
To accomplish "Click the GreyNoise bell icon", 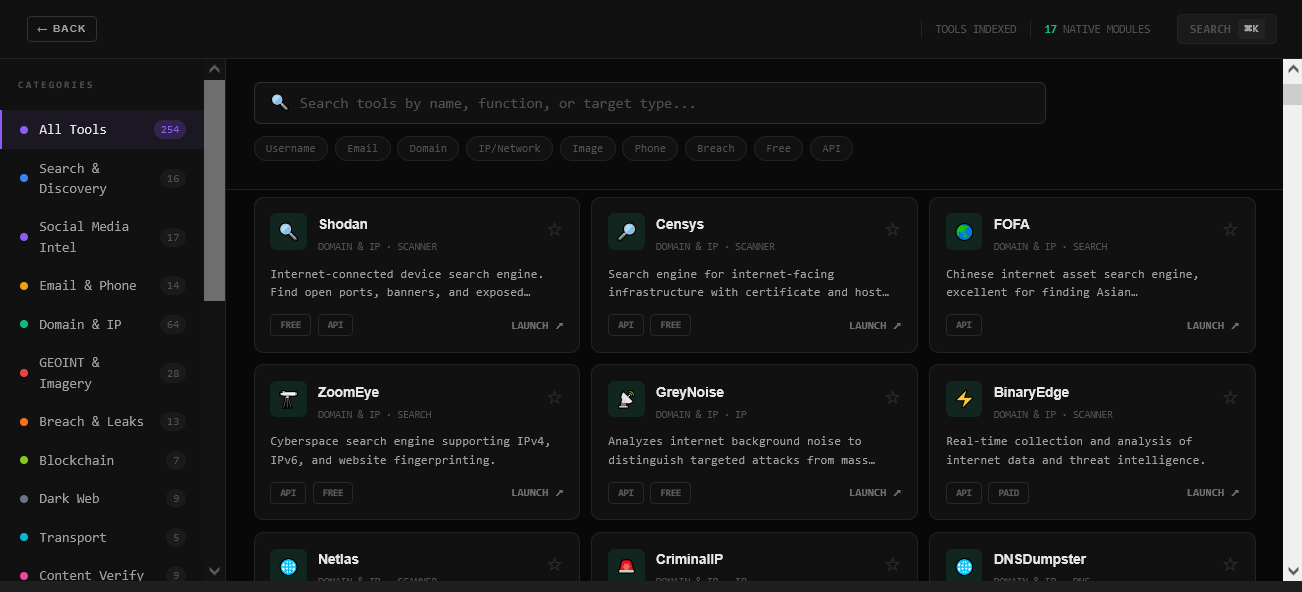I will pyautogui.click(x=626, y=399).
